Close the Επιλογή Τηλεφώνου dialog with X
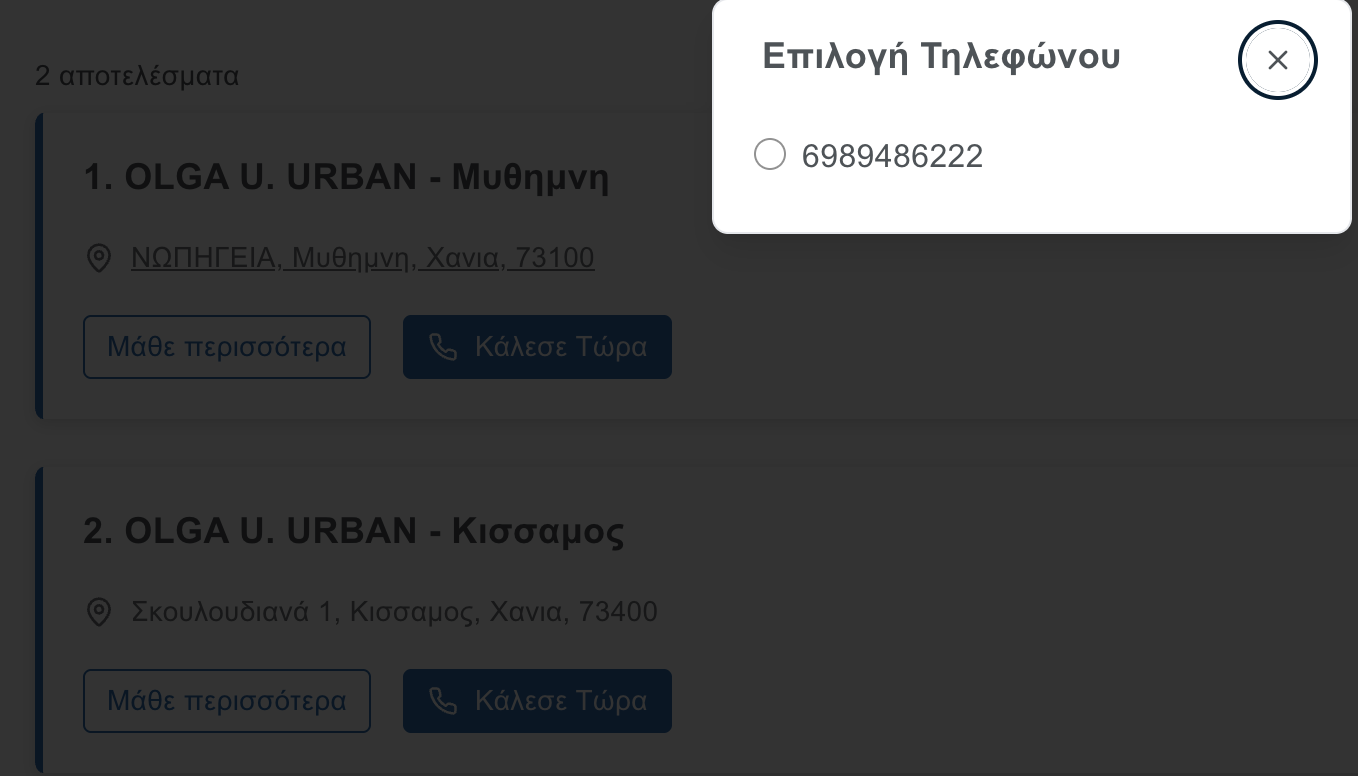This screenshot has width=1358, height=776. (1277, 60)
